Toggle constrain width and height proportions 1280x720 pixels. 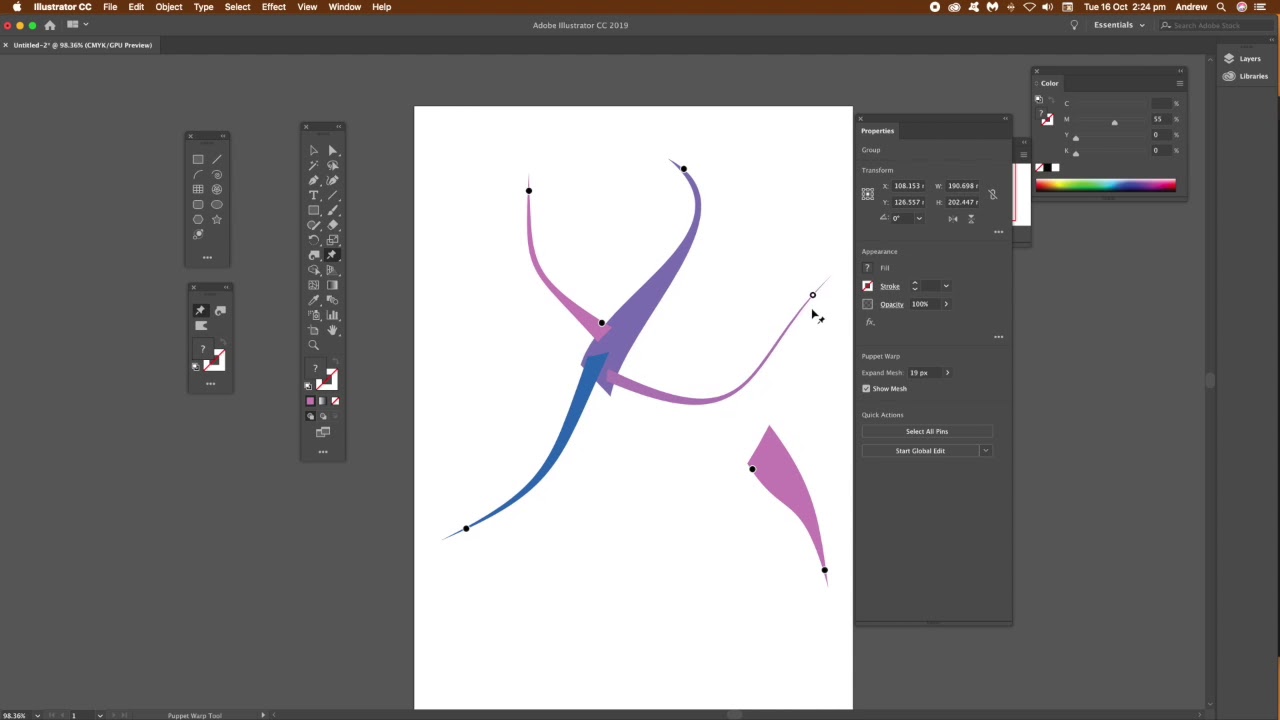pos(992,194)
